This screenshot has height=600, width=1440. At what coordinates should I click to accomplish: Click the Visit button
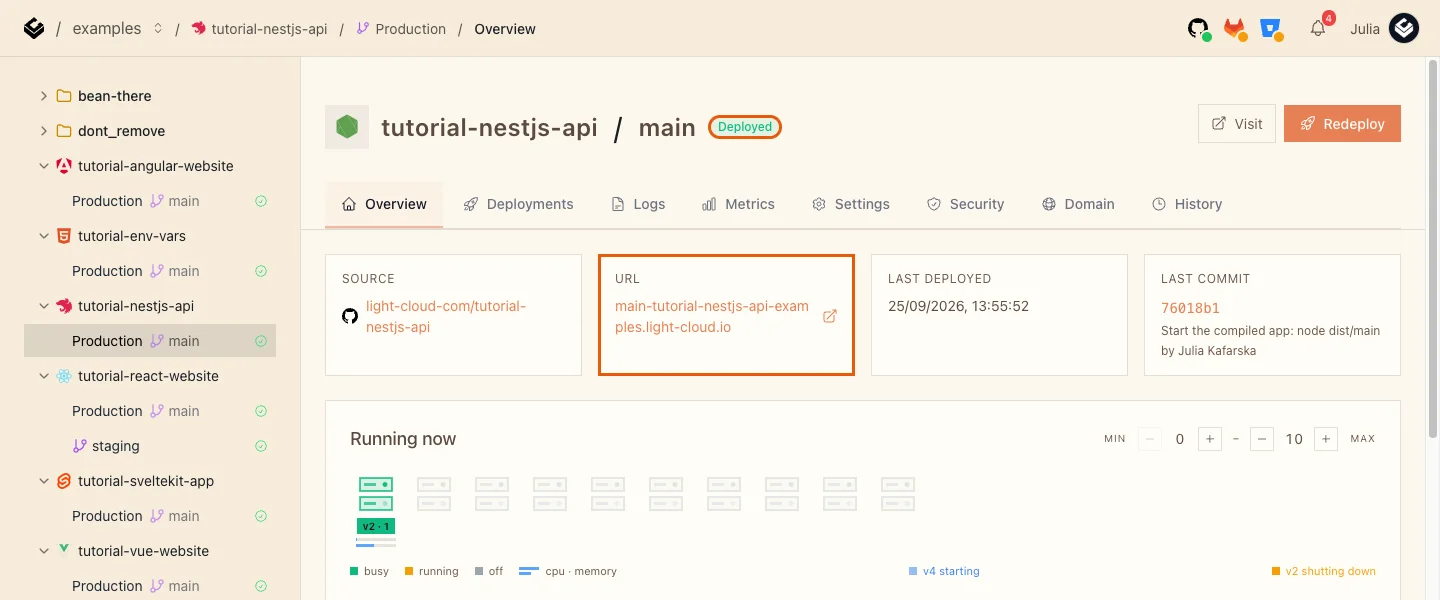[1237, 124]
